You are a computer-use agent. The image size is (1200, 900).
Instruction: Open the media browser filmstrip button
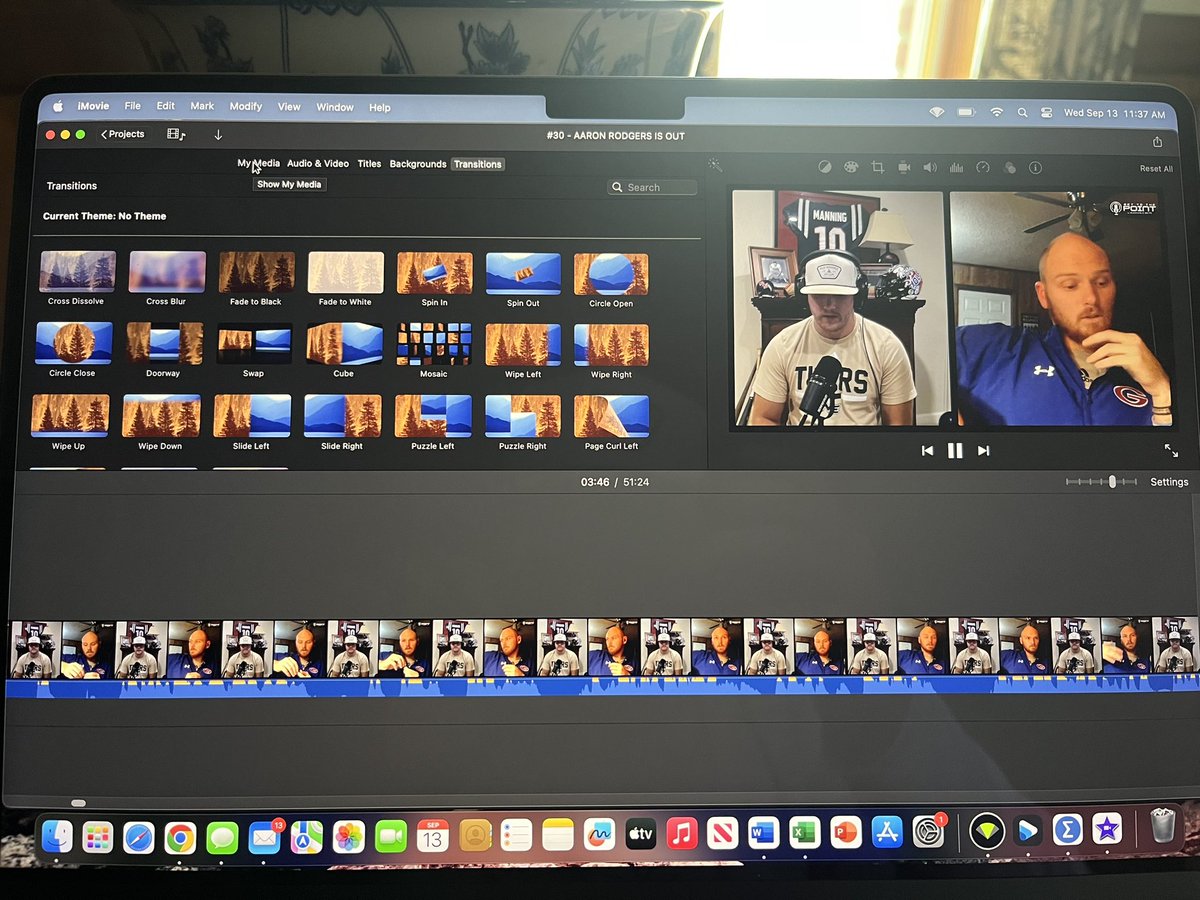click(x=176, y=134)
